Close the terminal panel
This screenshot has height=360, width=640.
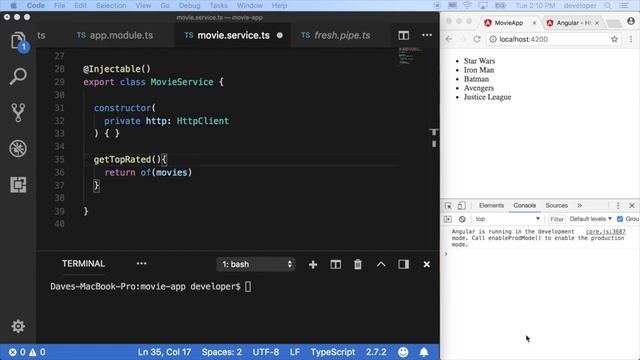pos(427,264)
